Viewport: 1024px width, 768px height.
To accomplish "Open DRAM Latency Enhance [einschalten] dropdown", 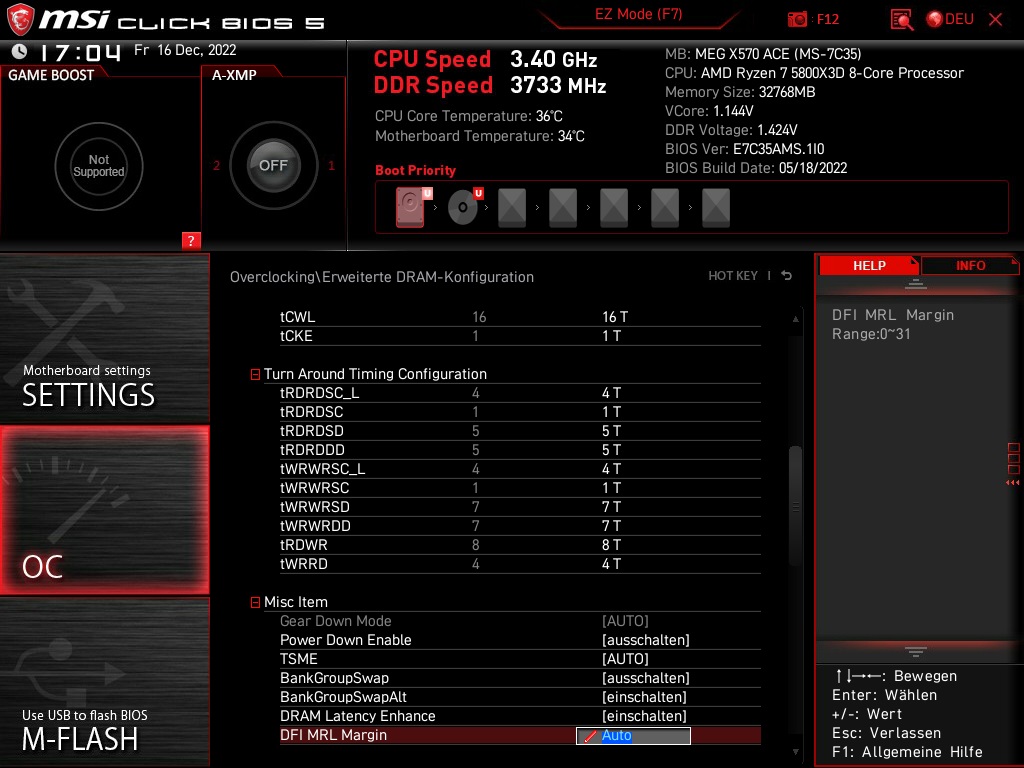I will [x=644, y=716].
